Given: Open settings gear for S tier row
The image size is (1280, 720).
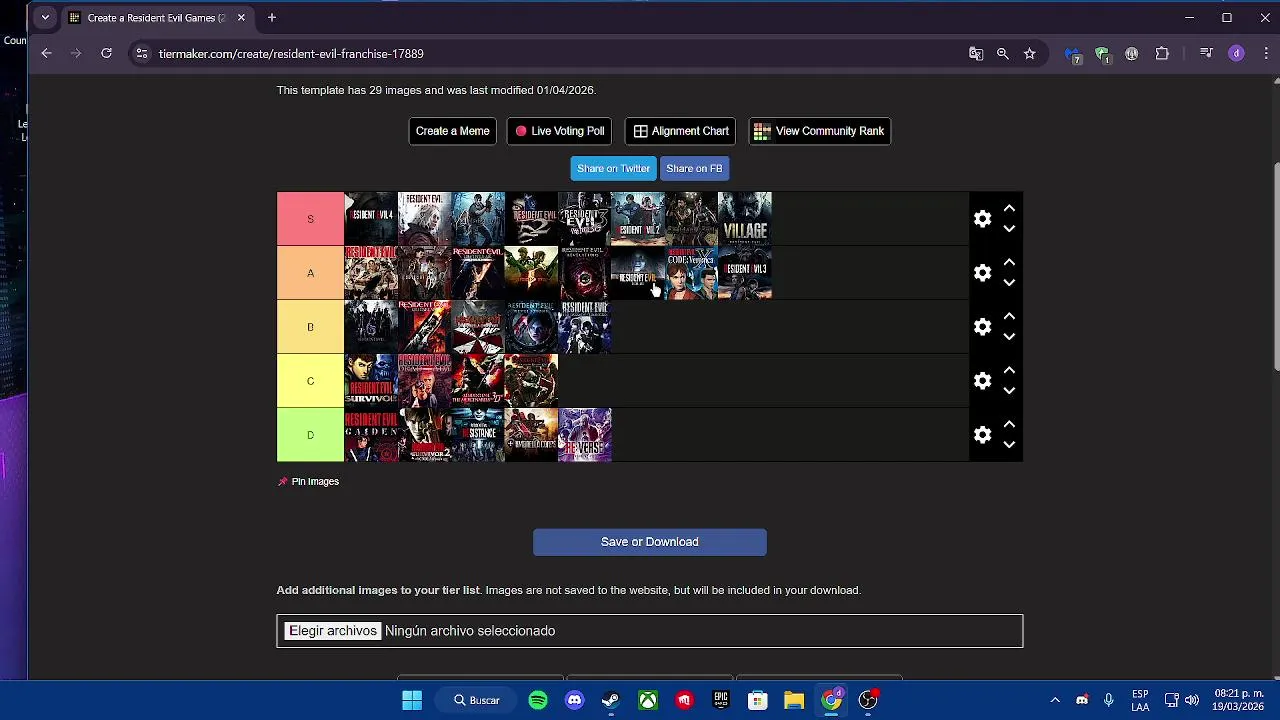Looking at the screenshot, I should [x=982, y=219].
